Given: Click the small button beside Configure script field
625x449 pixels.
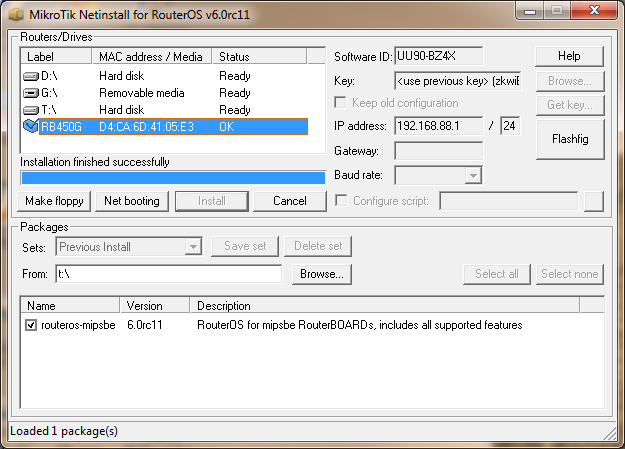Looking at the screenshot, I should [594, 201].
